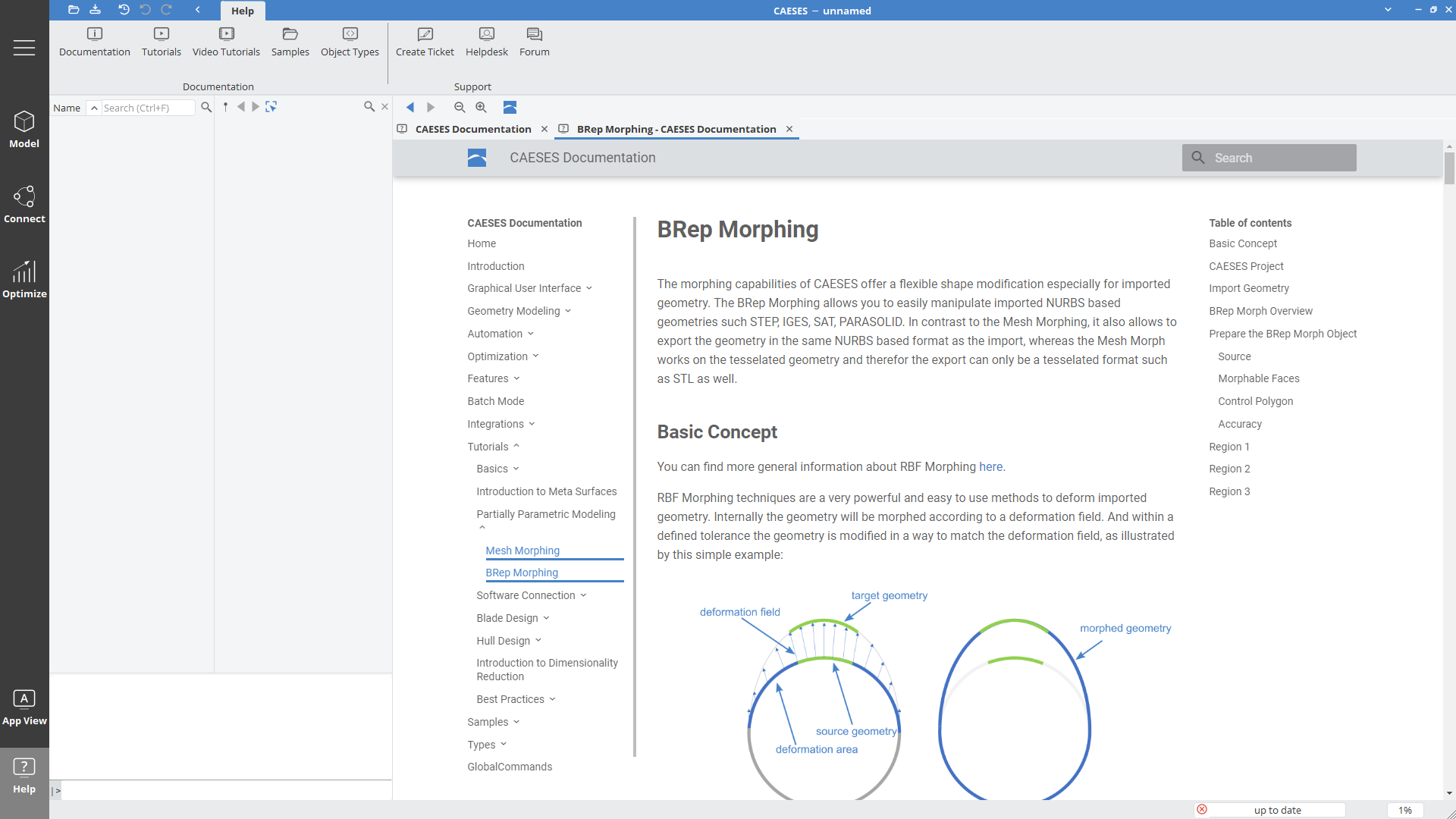Follow the 'here' RBF Morphing link
Screen dimensions: 1456x819
(990, 466)
